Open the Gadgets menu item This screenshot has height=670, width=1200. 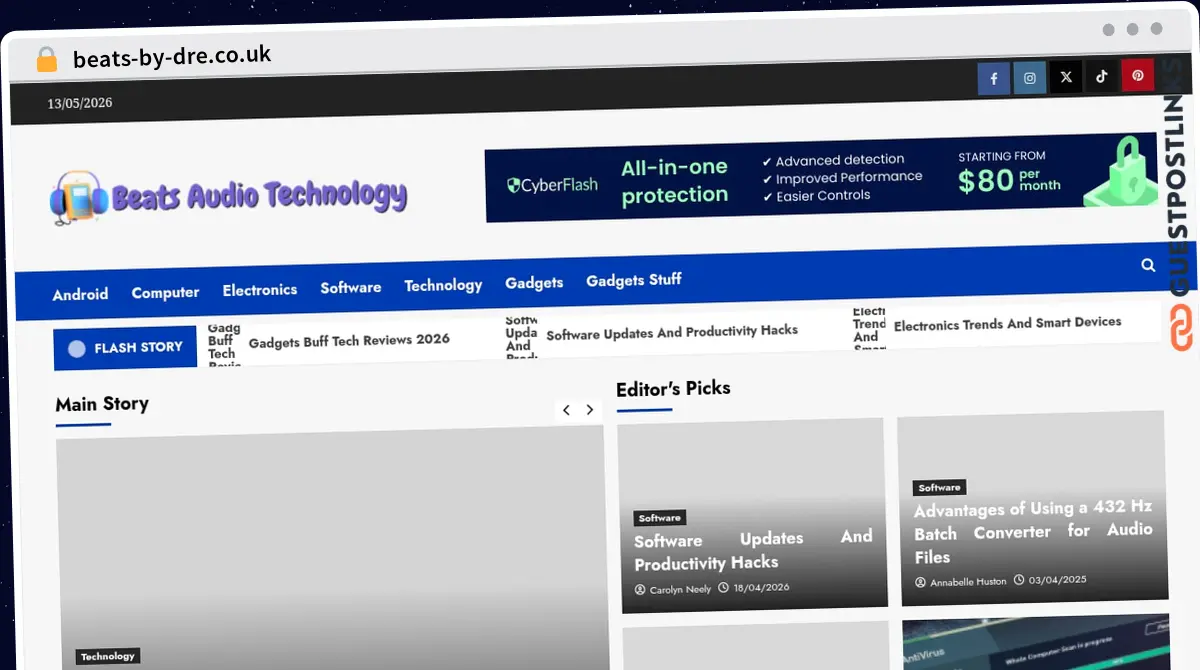(x=534, y=283)
